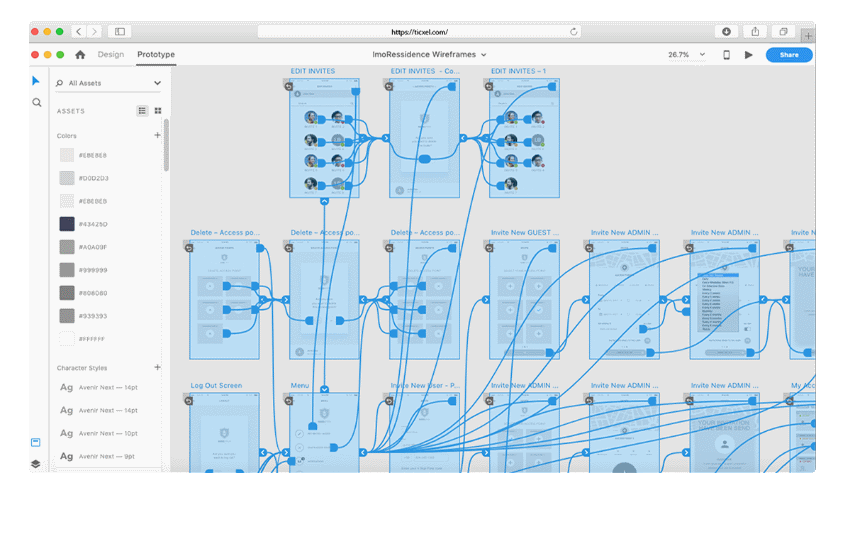Click the Share button
Image resolution: width=858 pixels, height=535 pixels.
point(789,55)
